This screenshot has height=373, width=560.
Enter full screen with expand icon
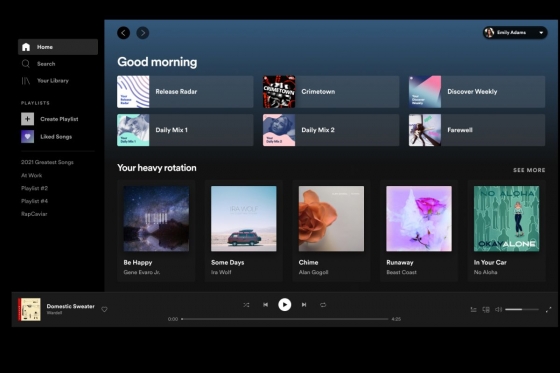(548, 309)
